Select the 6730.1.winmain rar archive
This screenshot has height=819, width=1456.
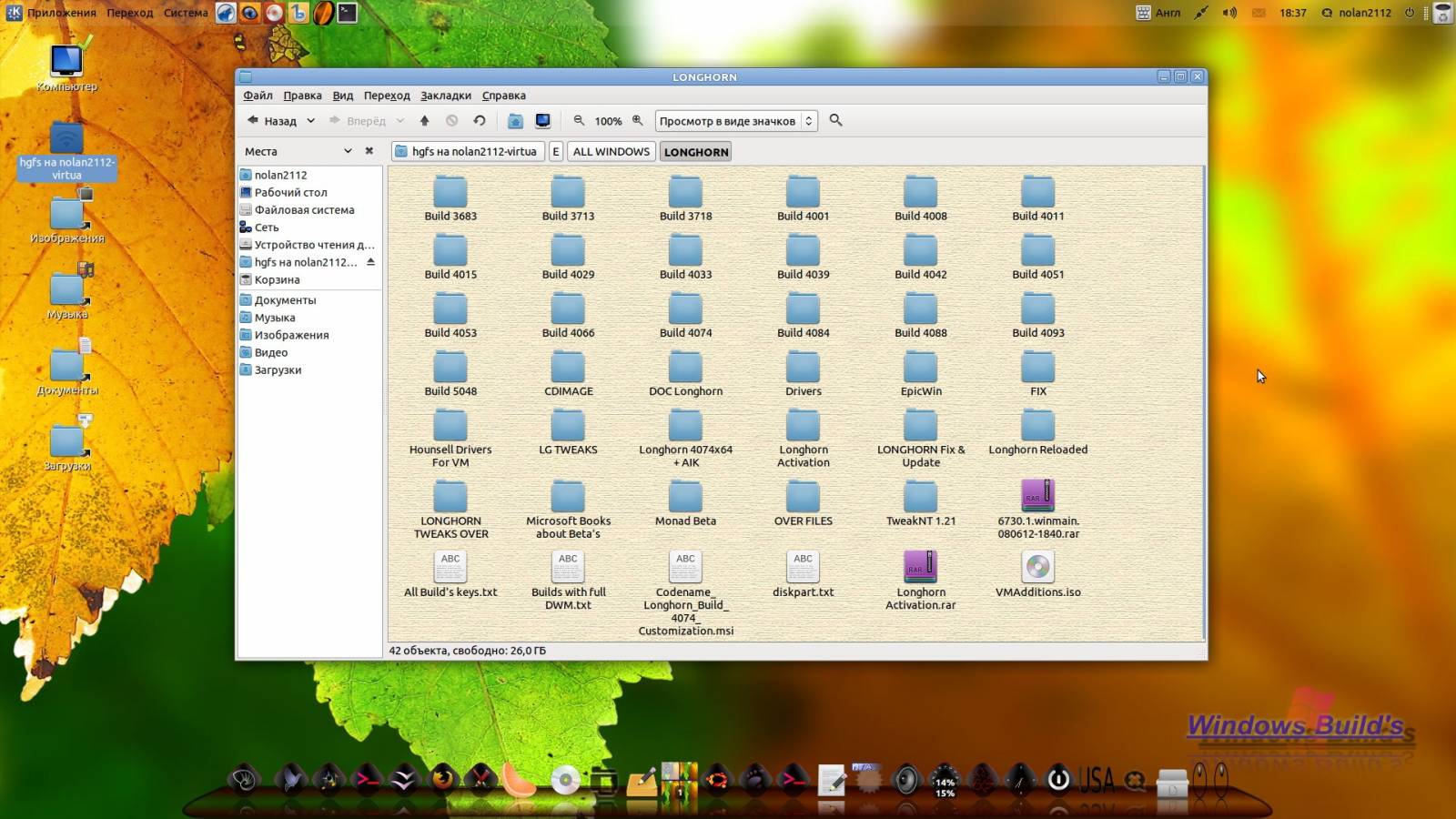[x=1038, y=509]
